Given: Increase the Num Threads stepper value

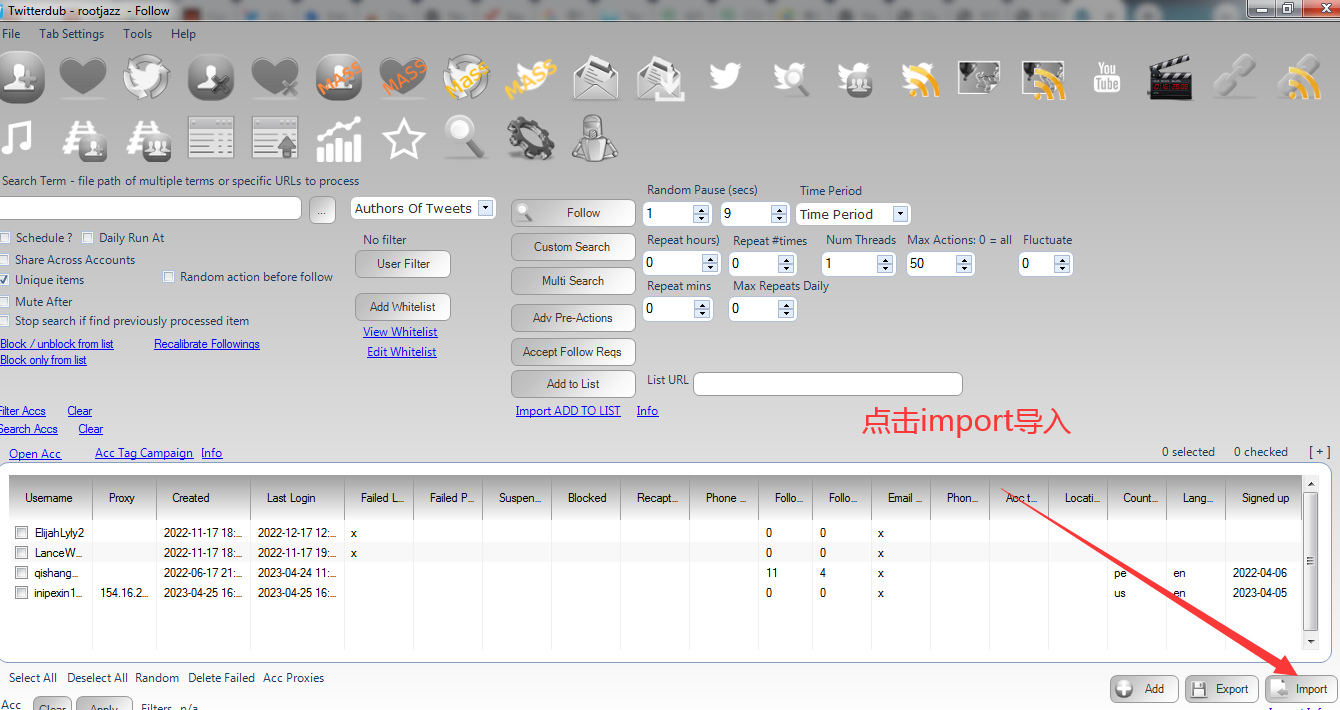Looking at the screenshot, I should click(885, 258).
